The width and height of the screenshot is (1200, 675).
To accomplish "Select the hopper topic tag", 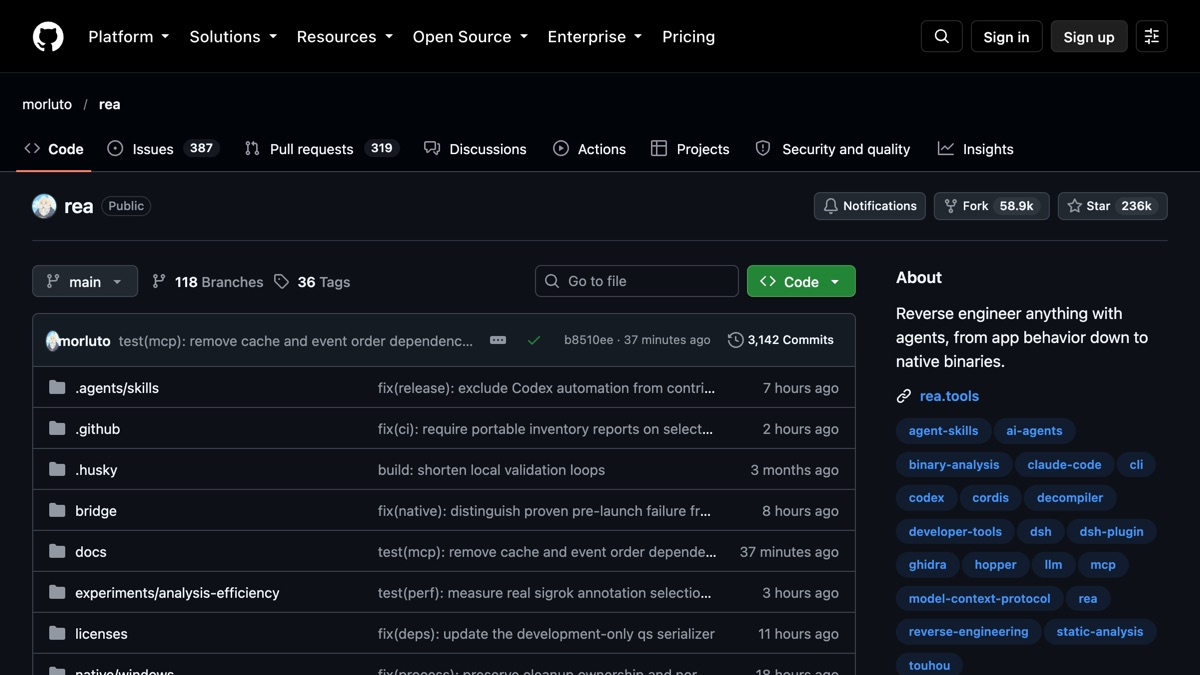I will [996, 565].
